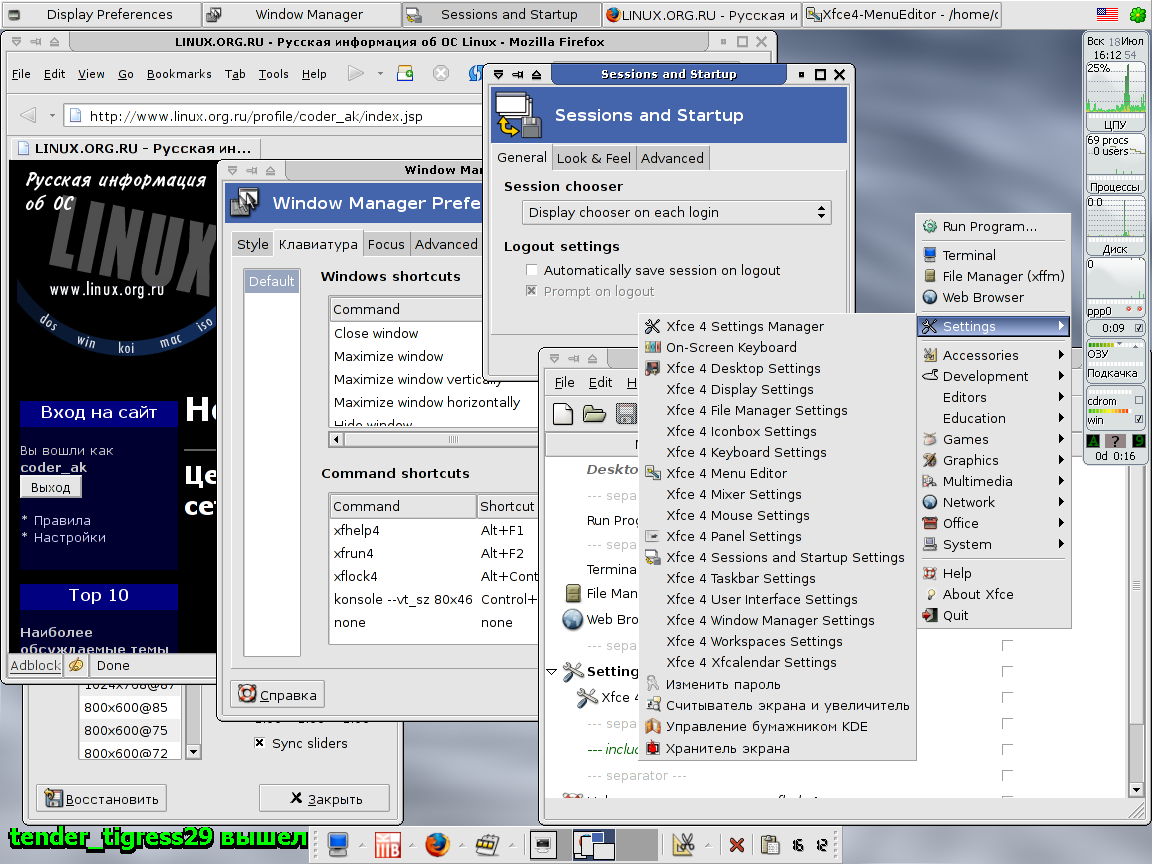Click the Save floppy icon in Menu Editor toolbar
Image resolution: width=1152 pixels, height=864 pixels.
coord(626,414)
